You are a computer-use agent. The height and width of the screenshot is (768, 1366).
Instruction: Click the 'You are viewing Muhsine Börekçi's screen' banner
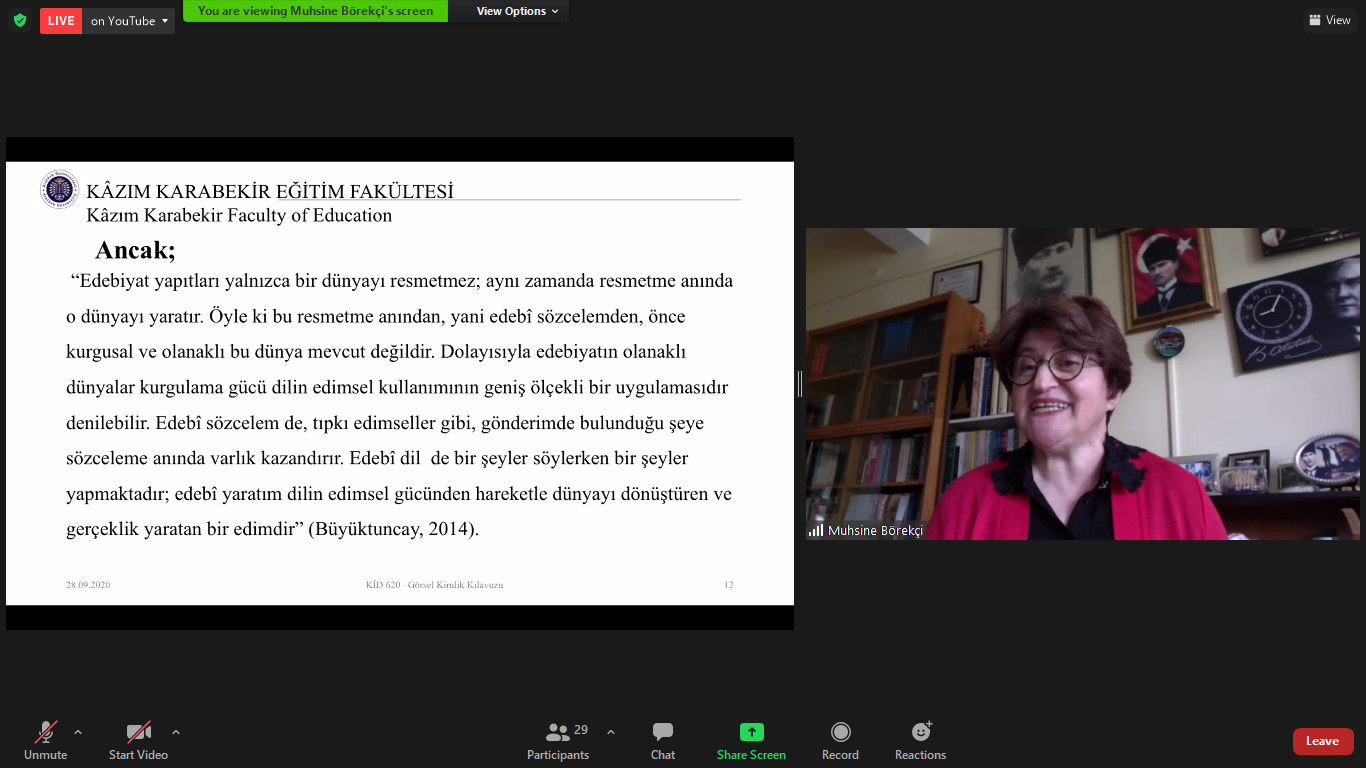(315, 11)
